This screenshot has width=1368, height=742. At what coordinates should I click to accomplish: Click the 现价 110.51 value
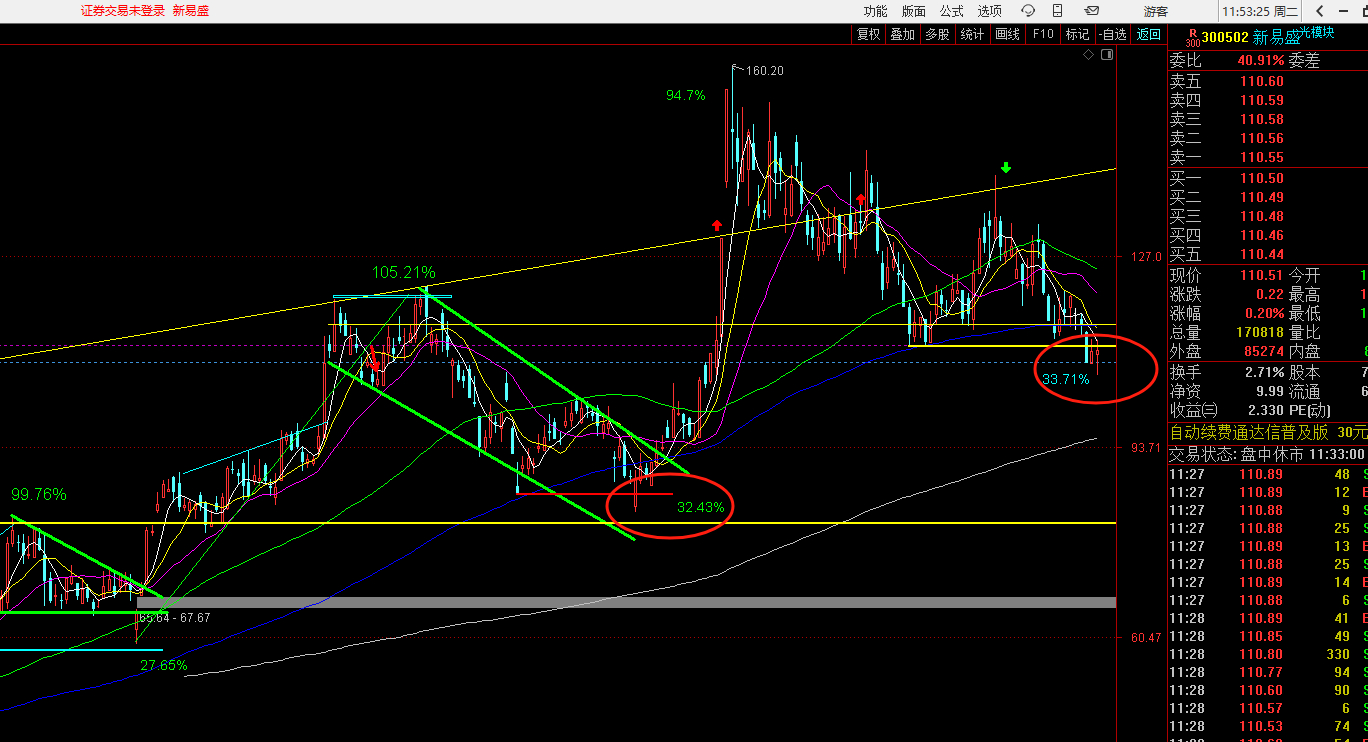[1262, 275]
